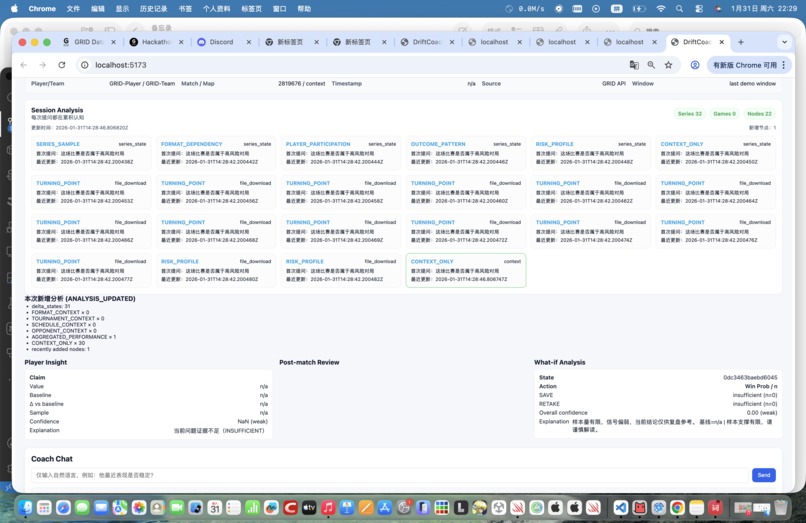
Task: Go back to the previous page
Action: [x=24, y=65]
